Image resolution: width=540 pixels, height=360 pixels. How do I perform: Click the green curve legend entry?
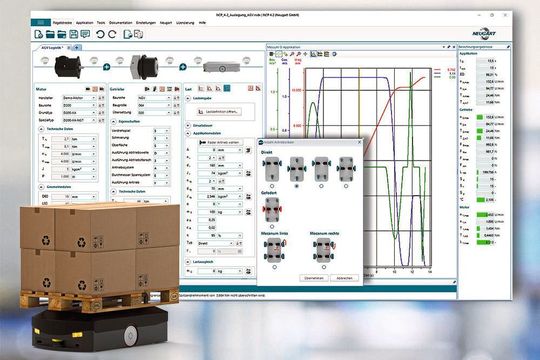[x=445, y=77]
